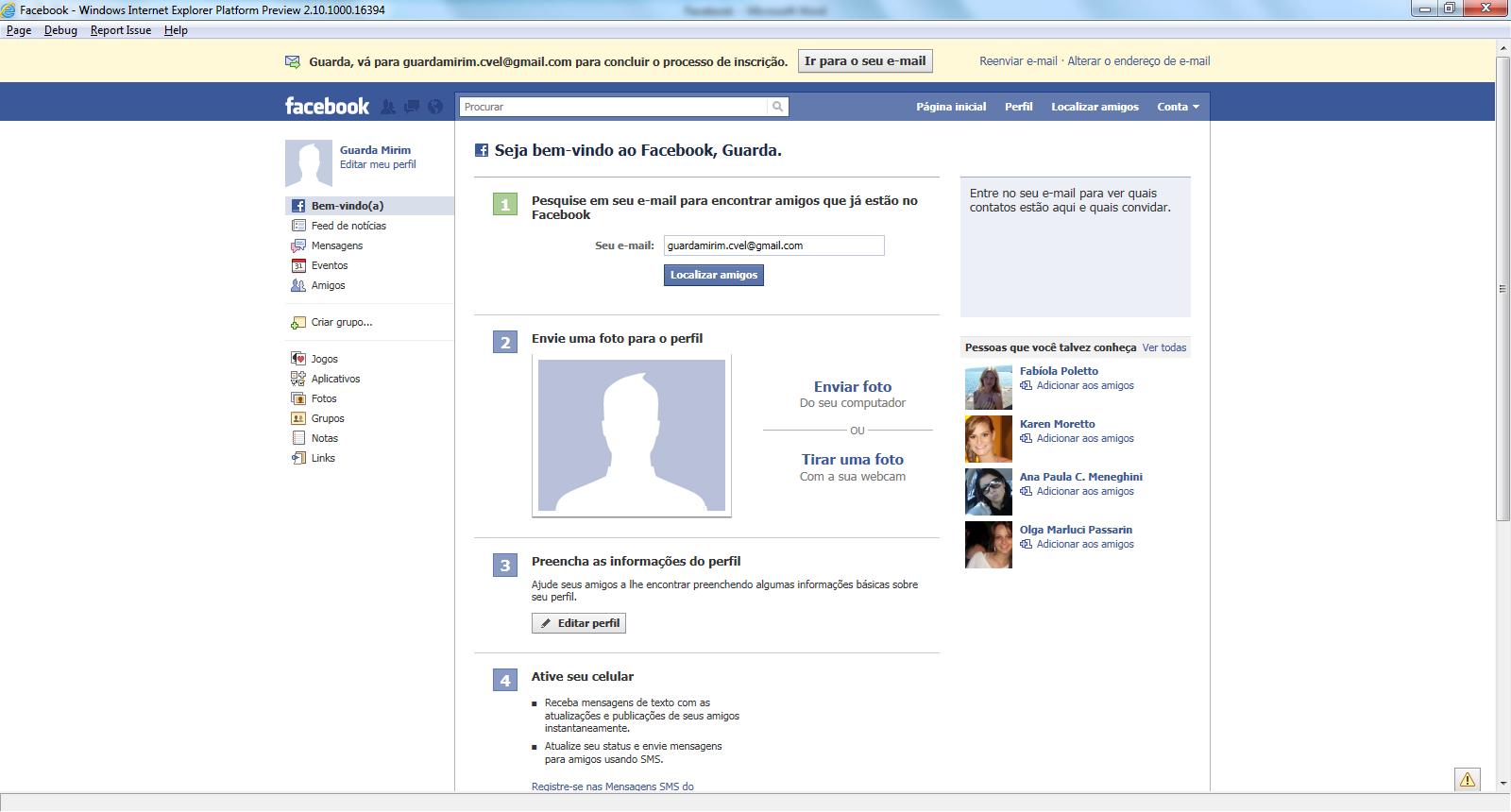Click in the Procurar search field
Image resolution: width=1511 pixels, height=812 pixels.
[614, 107]
